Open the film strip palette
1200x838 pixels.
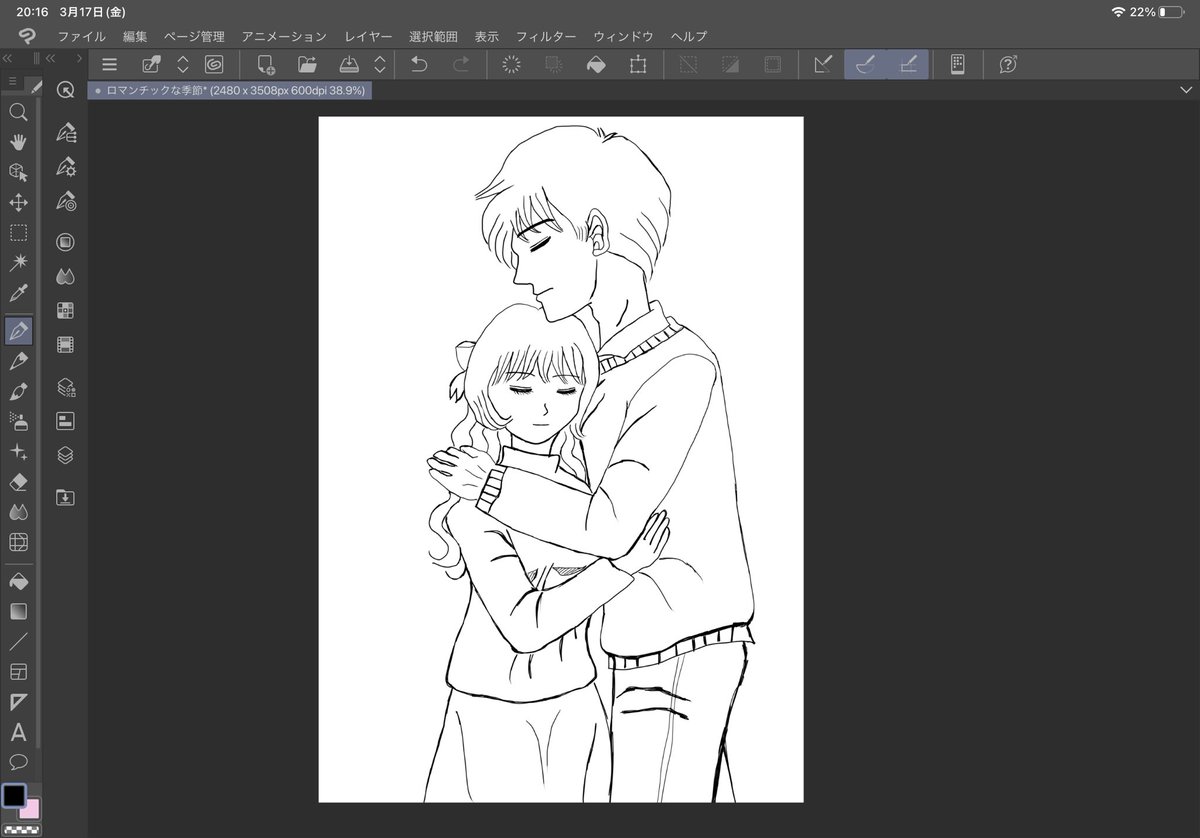(x=66, y=345)
